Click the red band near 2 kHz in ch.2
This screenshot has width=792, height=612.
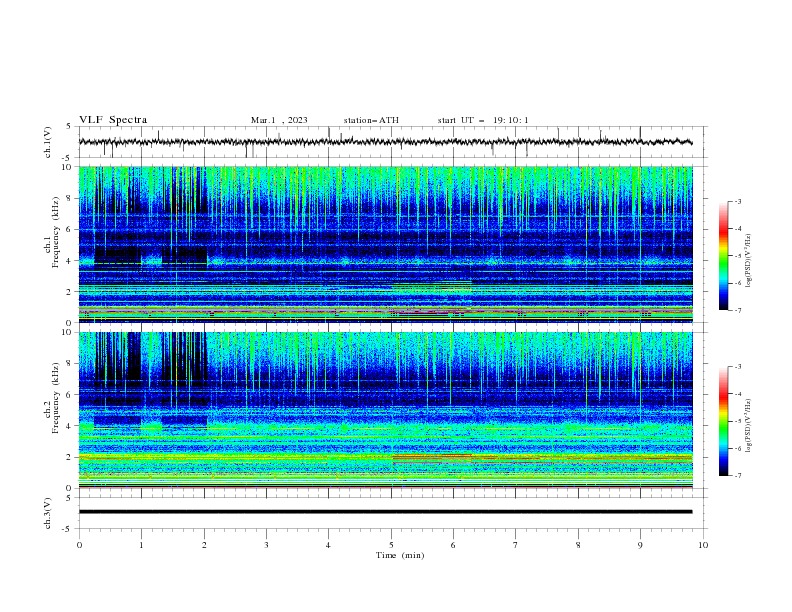click(432, 456)
